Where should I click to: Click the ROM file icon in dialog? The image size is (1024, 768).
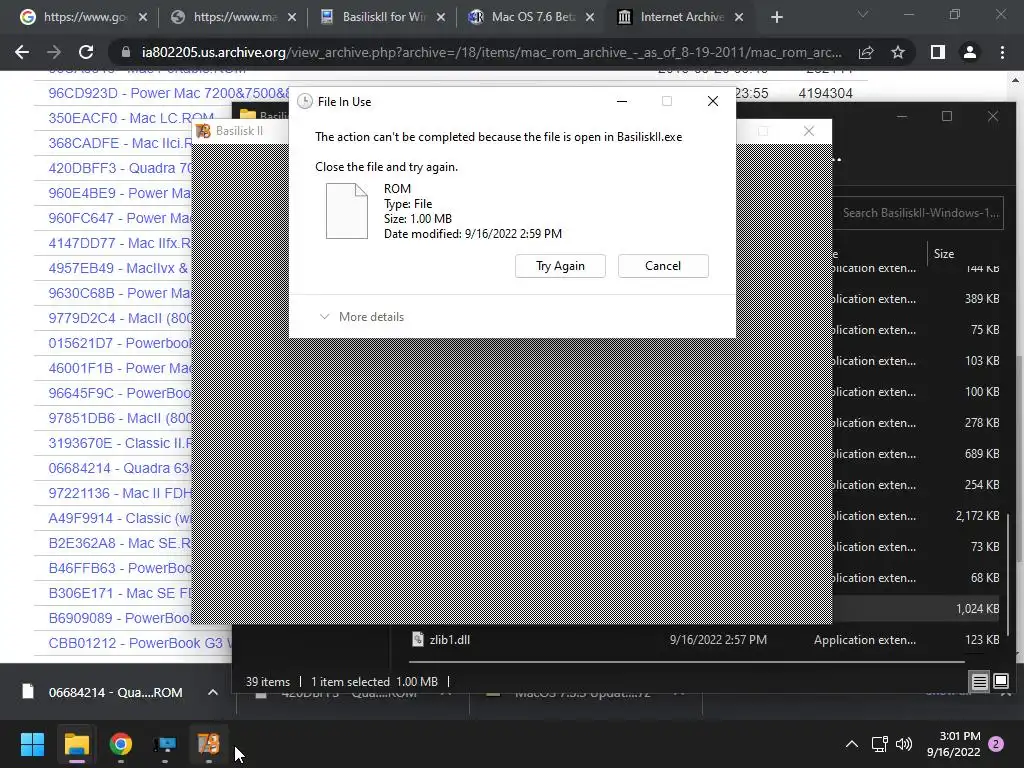click(347, 210)
